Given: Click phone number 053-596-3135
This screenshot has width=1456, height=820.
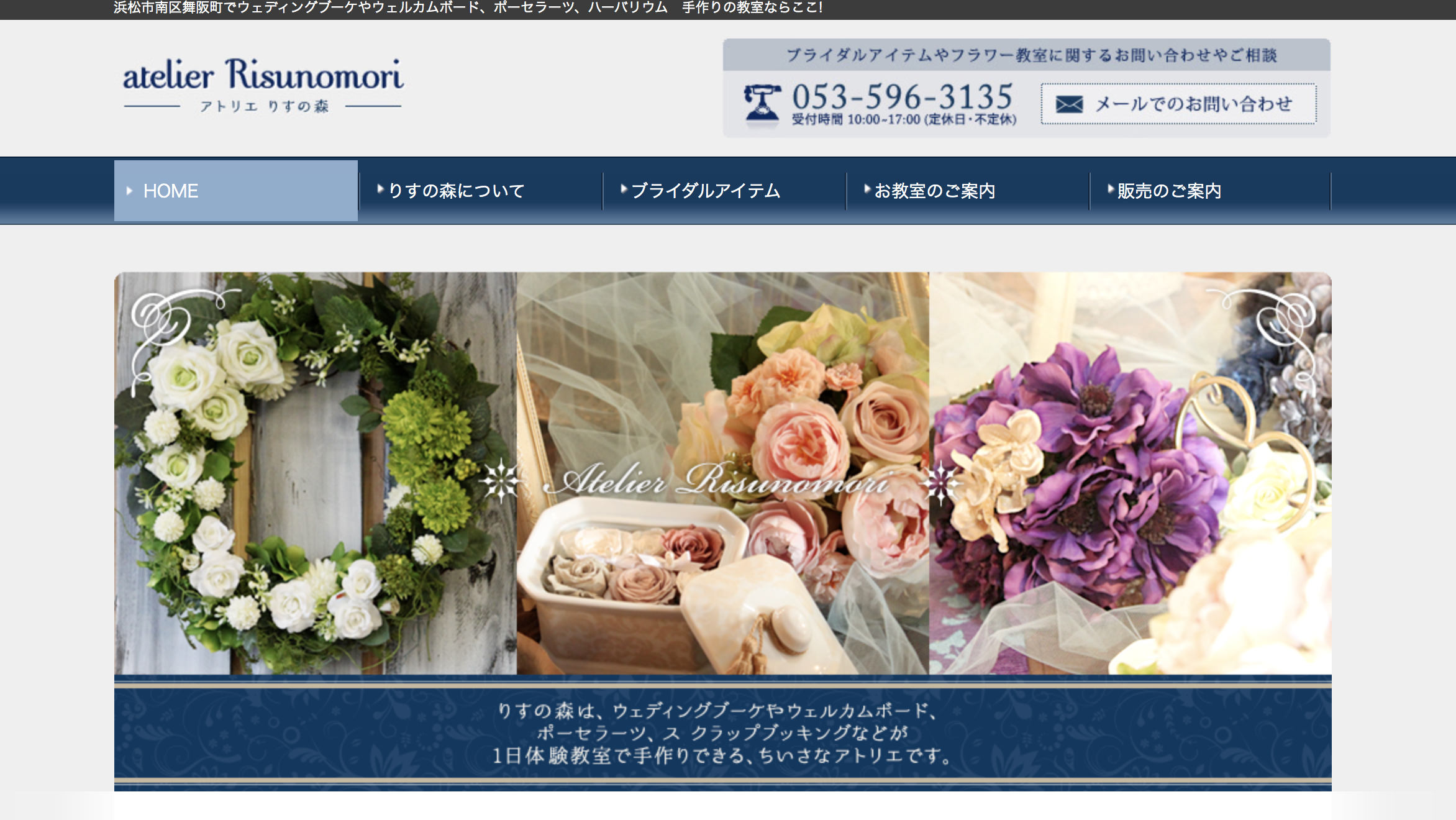Looking at the screenshot, I should pos(902,96).
